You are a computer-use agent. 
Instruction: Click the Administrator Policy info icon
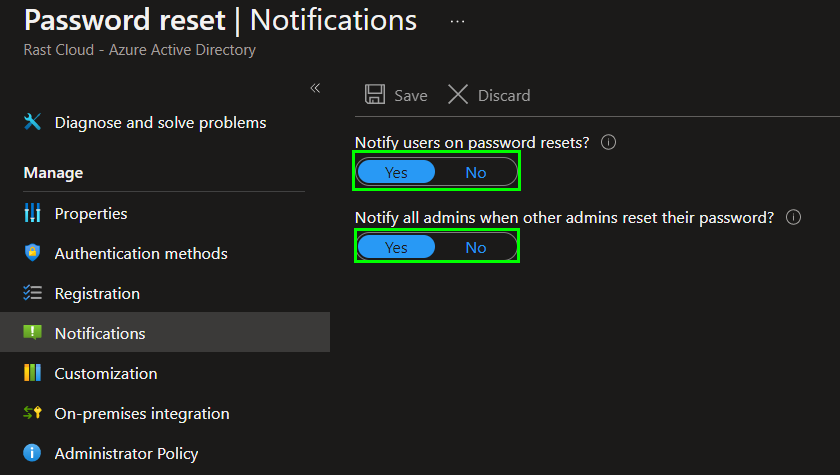coord(32,453)
